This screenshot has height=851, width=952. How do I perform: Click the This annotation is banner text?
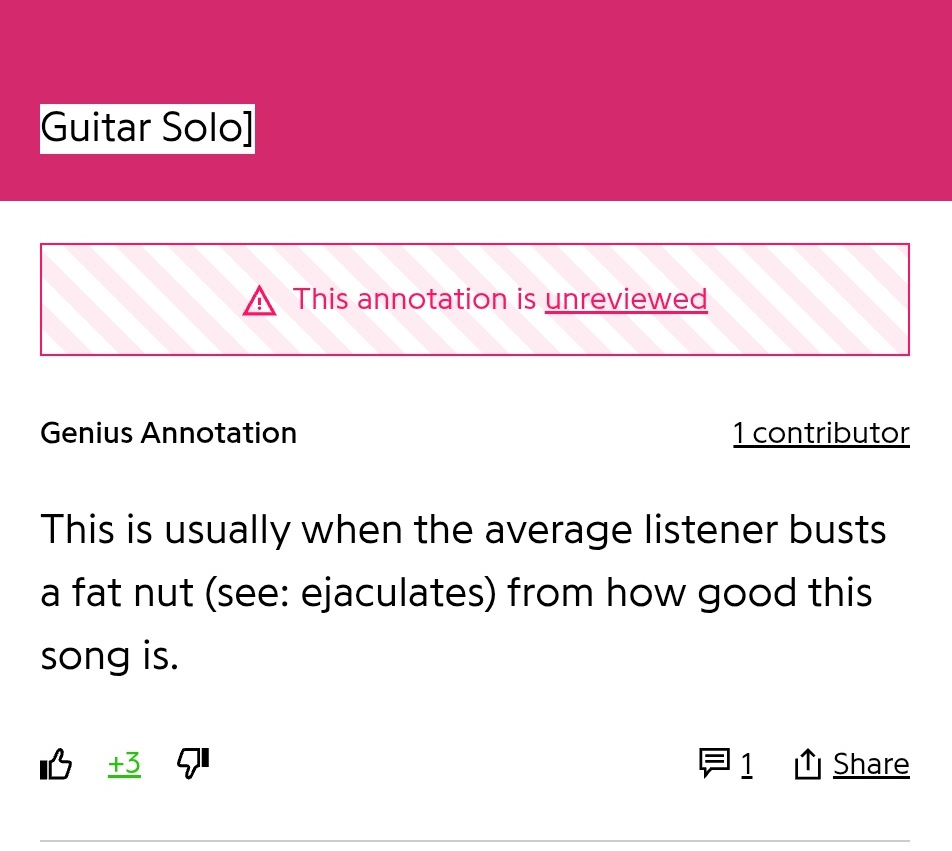pos(415,299)
